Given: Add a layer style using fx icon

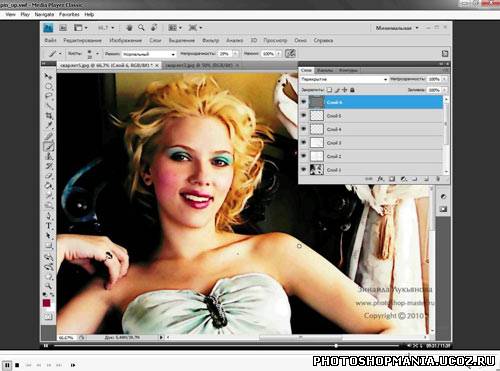Looking at the screenshot, I should (381, 179).
